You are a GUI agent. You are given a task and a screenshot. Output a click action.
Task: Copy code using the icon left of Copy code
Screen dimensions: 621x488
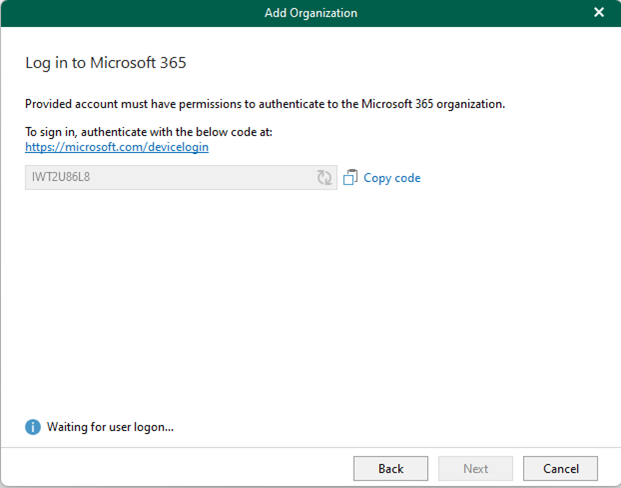(350, 177)
